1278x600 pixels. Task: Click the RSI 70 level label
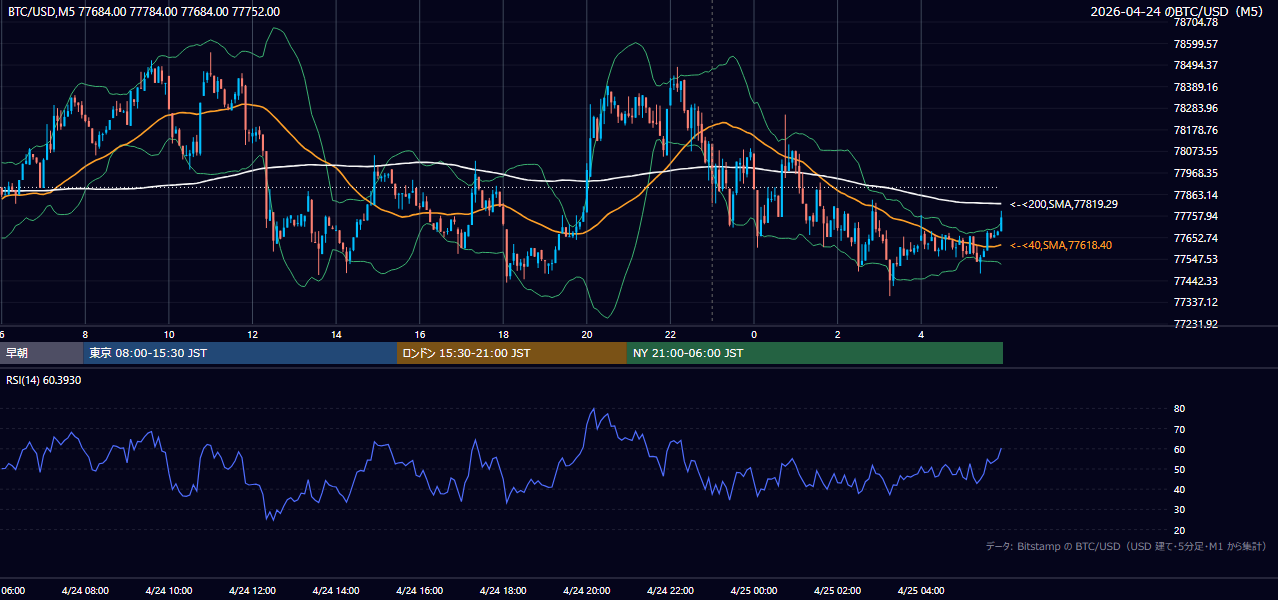(1179, 429)
